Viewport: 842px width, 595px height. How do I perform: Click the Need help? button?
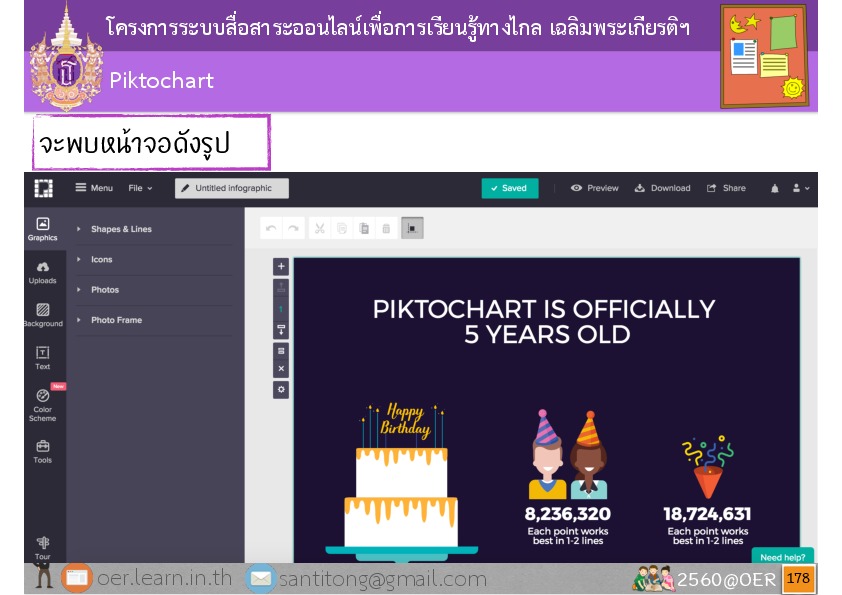point(782,556)
